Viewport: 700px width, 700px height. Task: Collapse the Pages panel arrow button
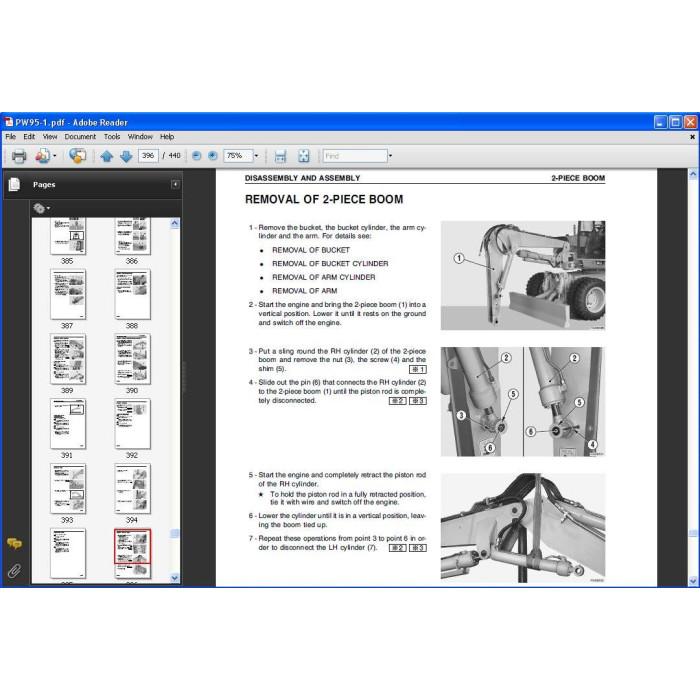(x=175, y=184)
